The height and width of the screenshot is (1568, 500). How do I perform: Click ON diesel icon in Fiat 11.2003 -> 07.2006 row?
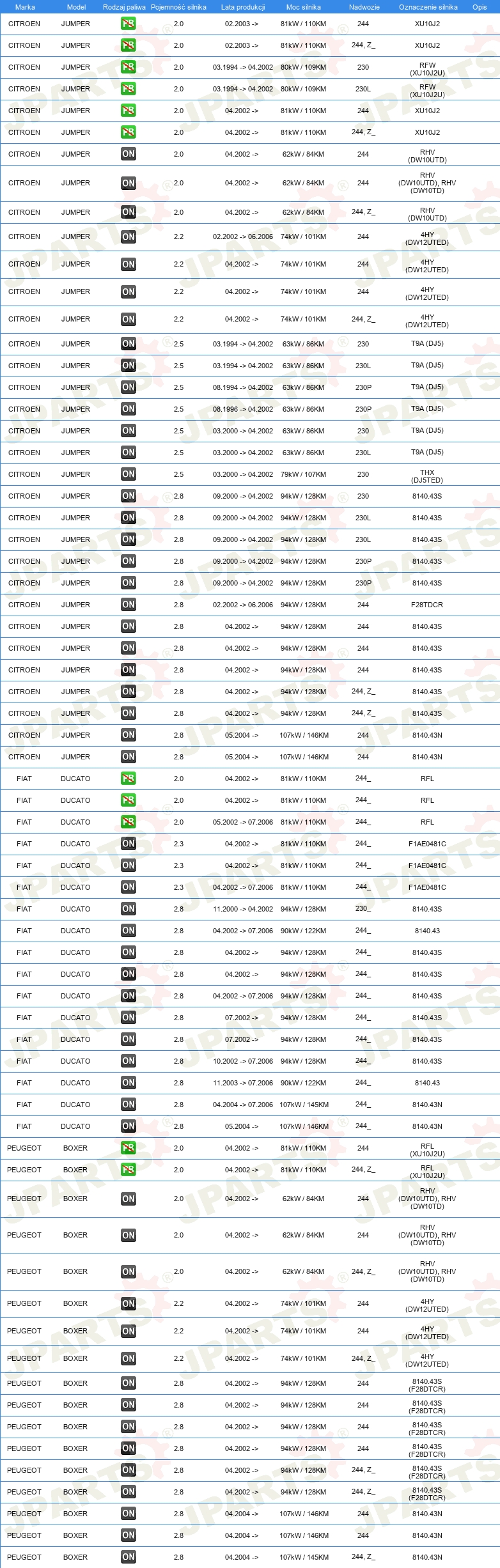129,1083
